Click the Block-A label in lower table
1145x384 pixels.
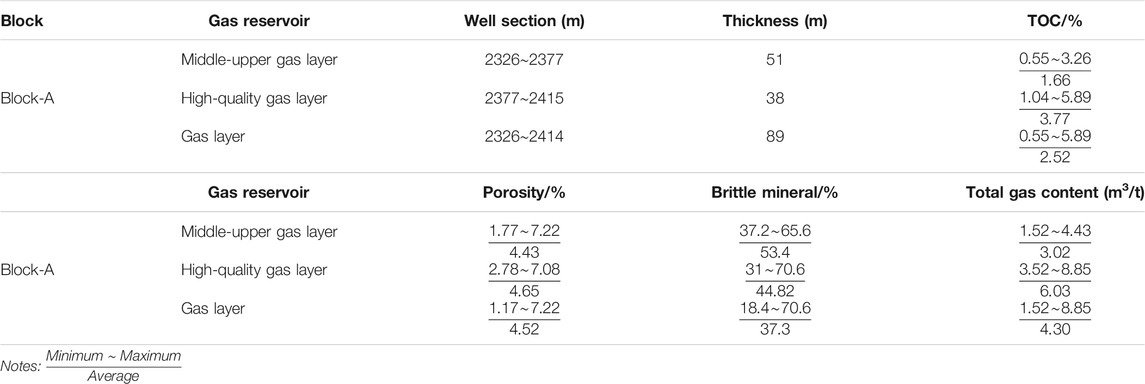[x=27, y=270]
